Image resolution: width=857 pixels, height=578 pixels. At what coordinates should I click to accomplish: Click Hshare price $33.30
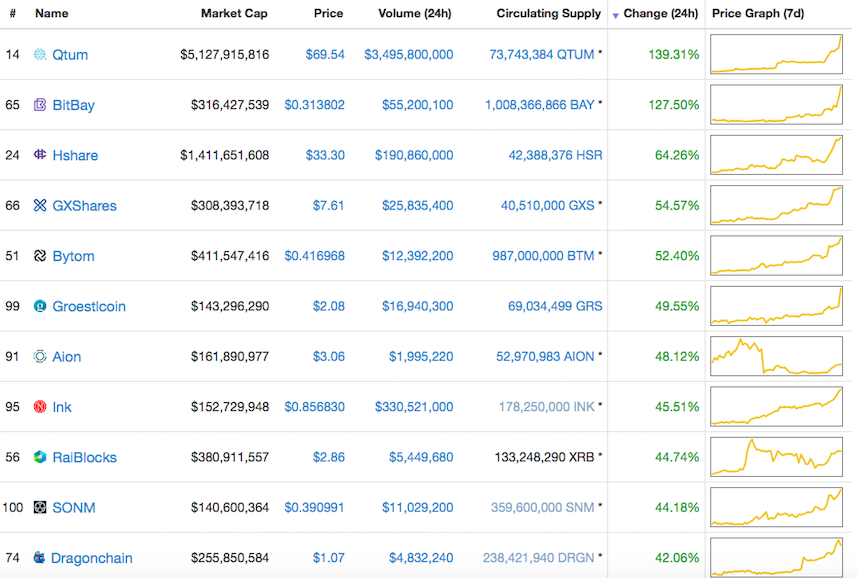(x=325, y=155)
